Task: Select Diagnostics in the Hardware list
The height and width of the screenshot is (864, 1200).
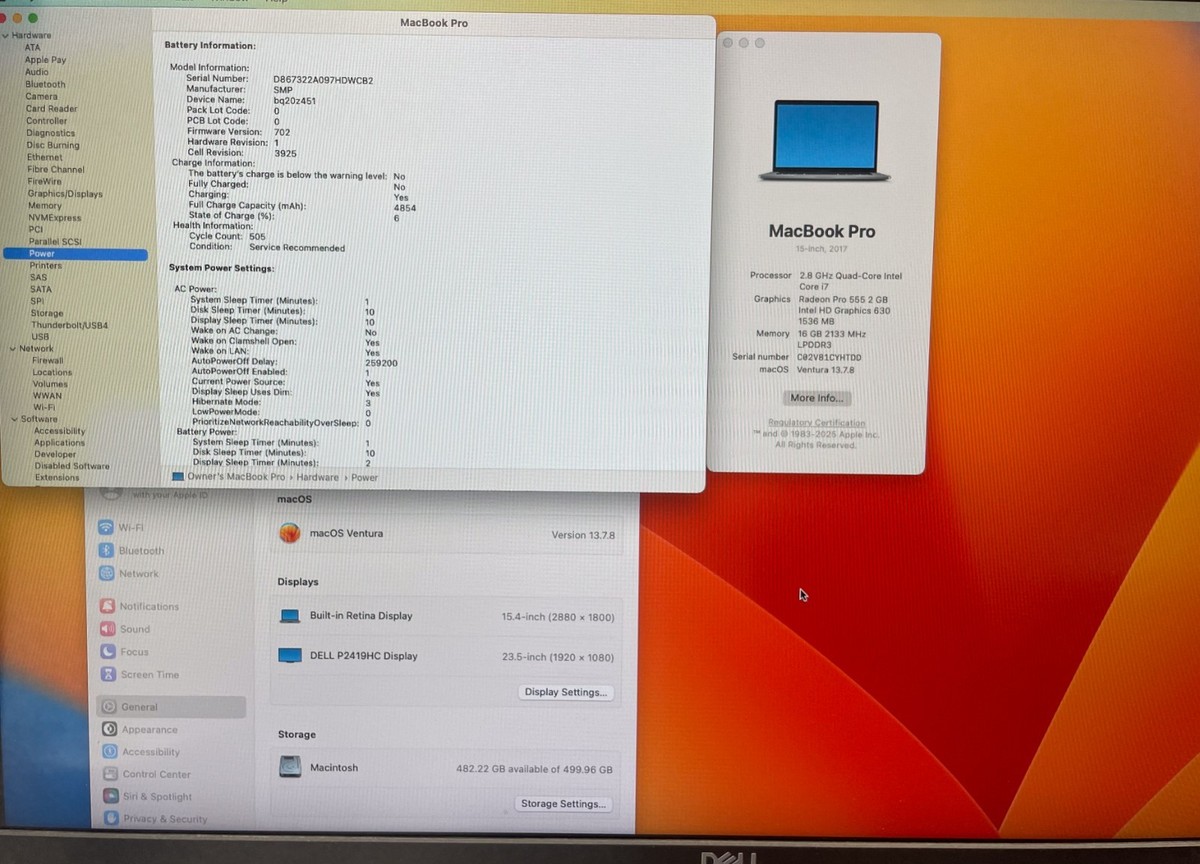Action: [50, 132]
